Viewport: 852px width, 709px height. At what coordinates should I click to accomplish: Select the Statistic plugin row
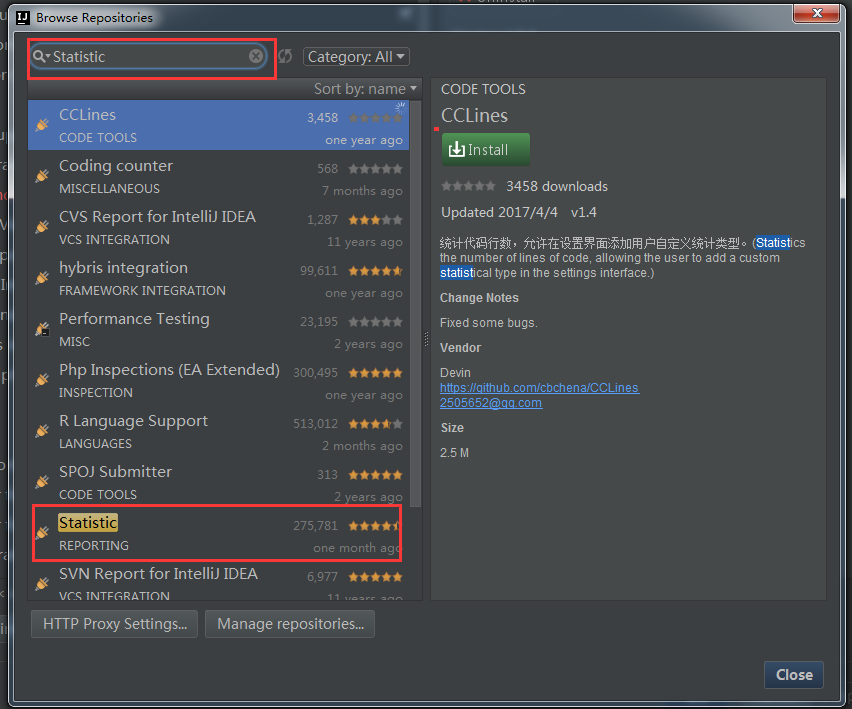click(218, 533)
